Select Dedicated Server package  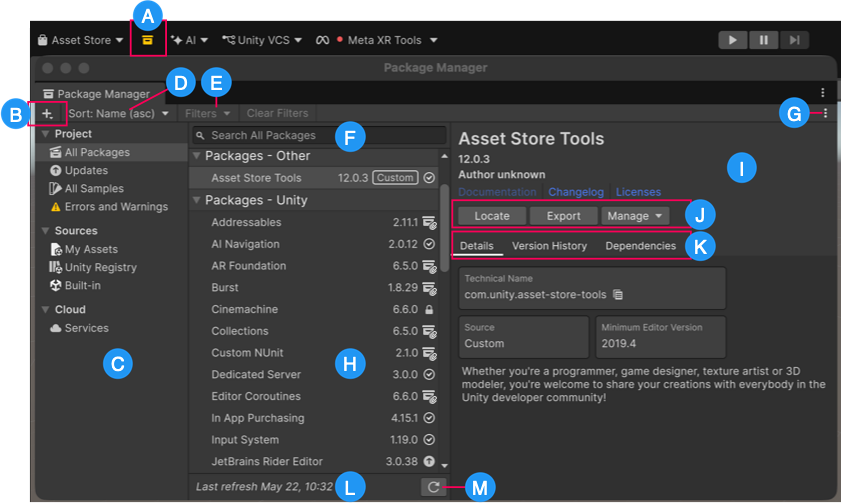pyautogui.click(x=314, y=374)
